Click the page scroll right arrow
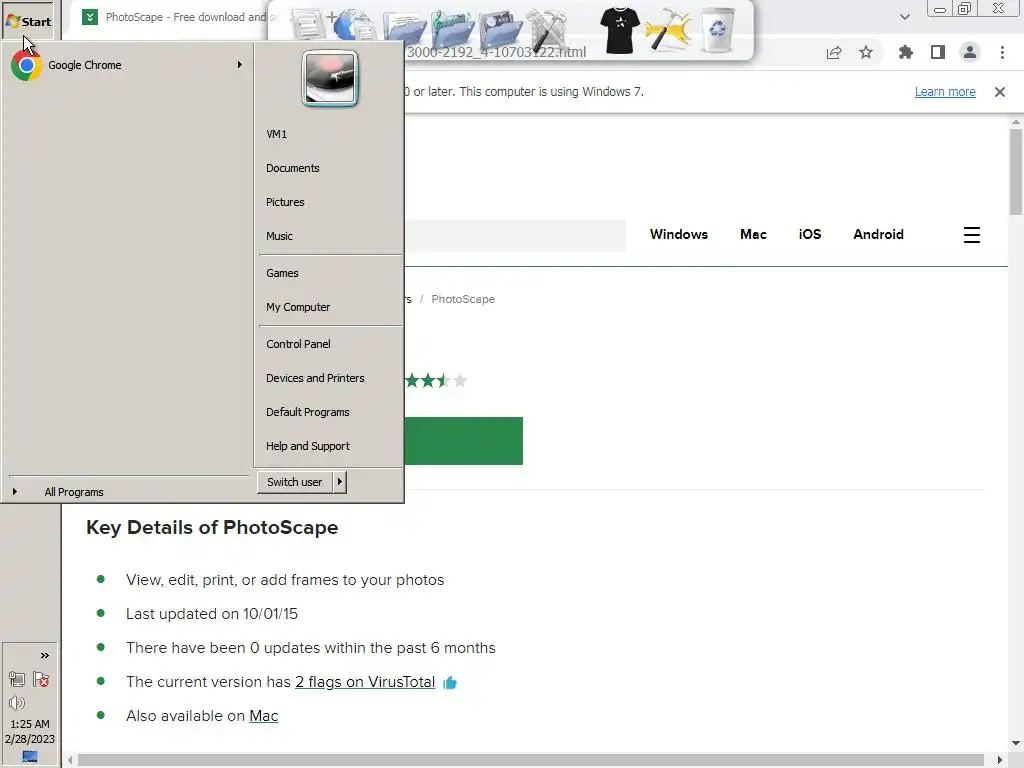 point(1000,760)
